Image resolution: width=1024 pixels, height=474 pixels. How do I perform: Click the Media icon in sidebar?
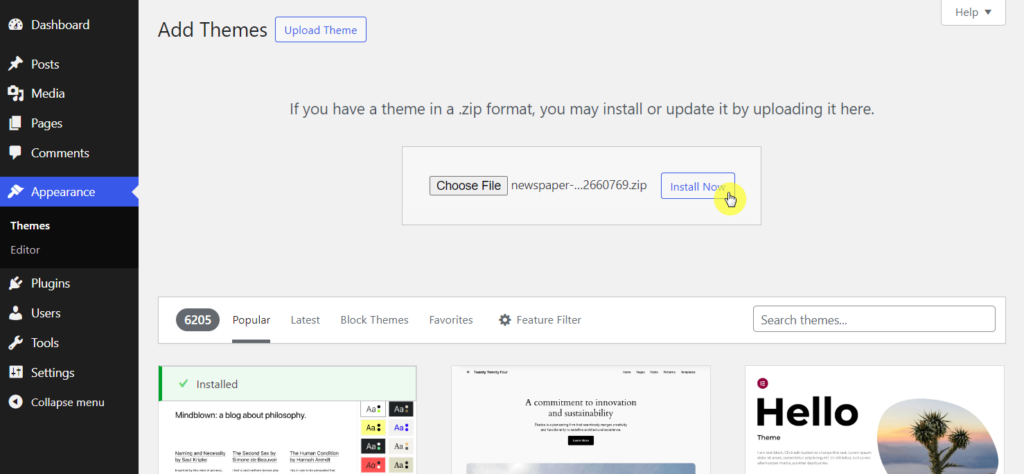[16, 93]
